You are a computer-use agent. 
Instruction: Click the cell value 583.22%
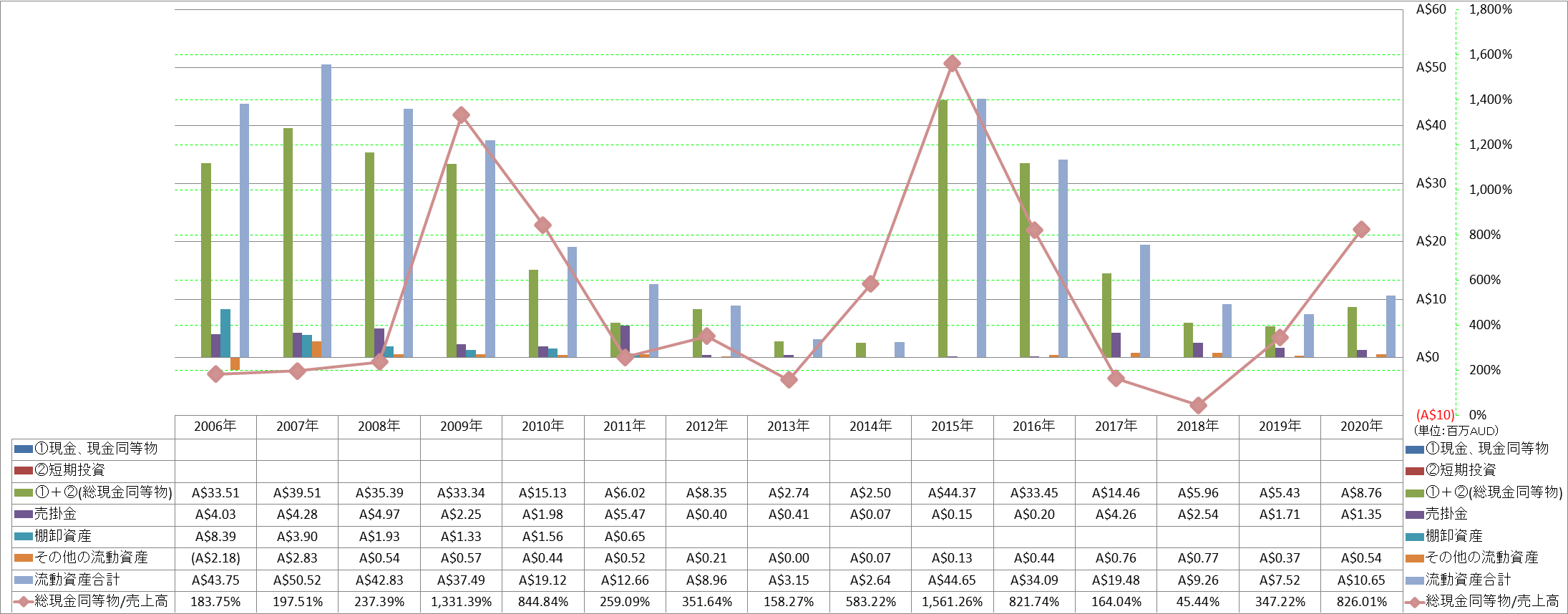(870, 602)
